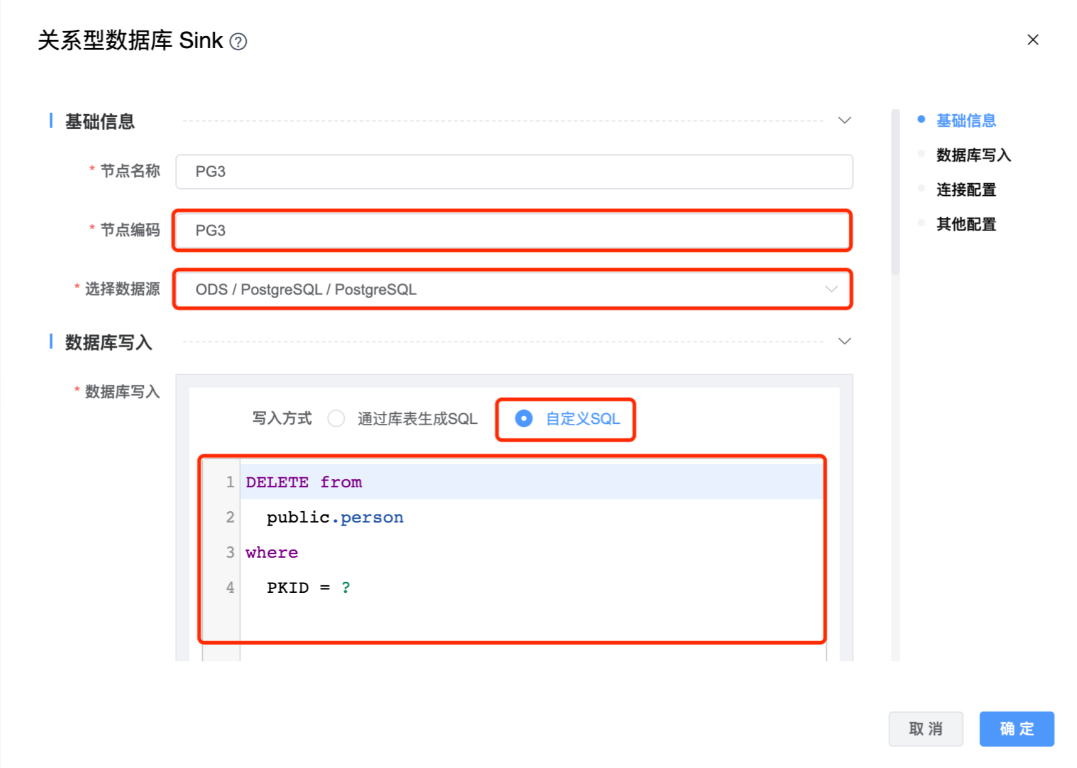Jump to 数据库写入 in side navigation

pos(973,155)
